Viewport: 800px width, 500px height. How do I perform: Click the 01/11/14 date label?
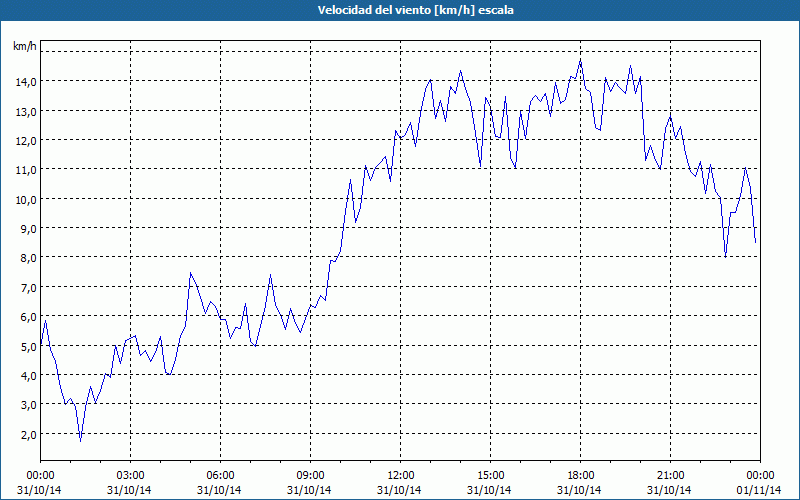[x=760, y=490]
